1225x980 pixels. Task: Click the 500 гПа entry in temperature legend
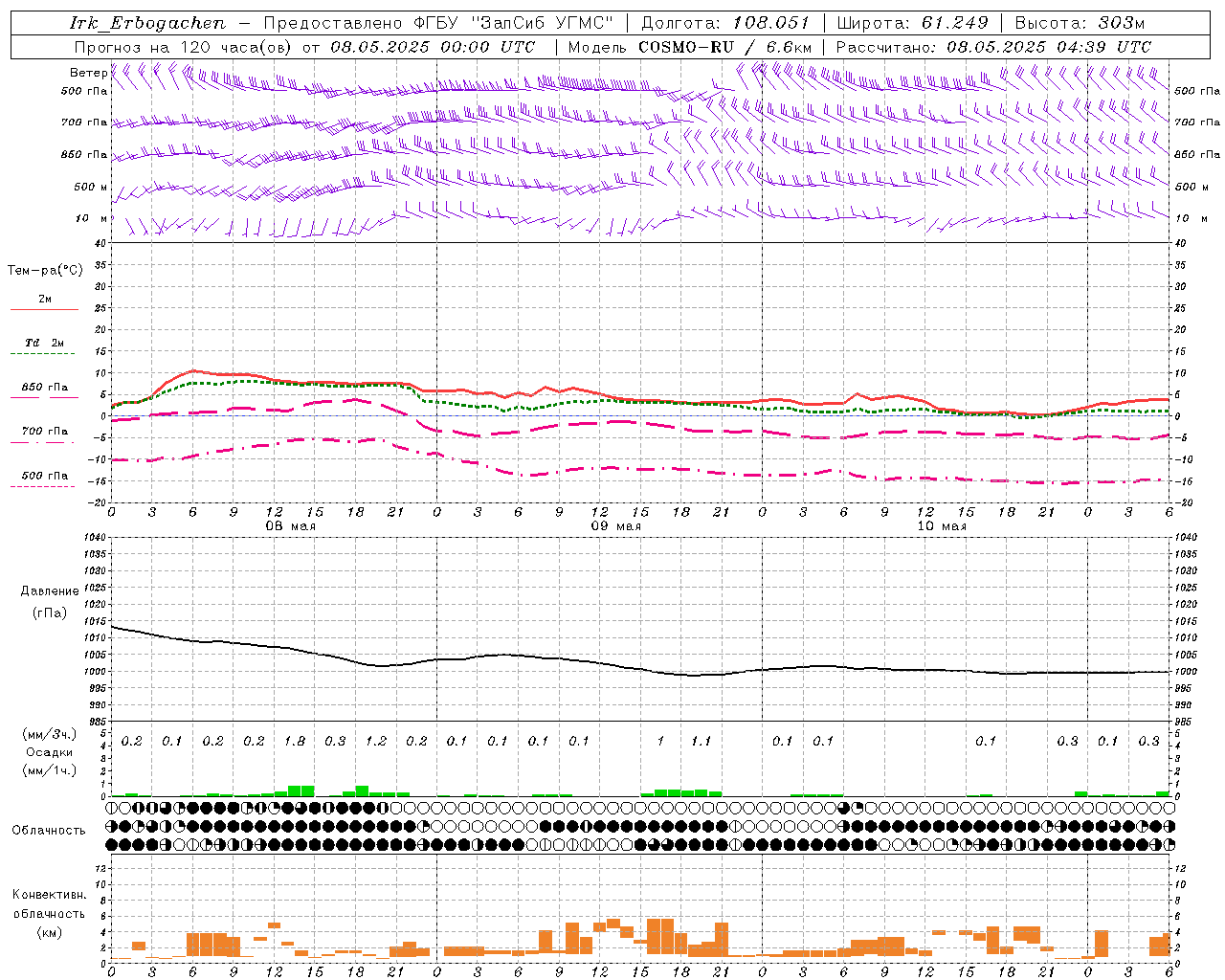click(x=45, y=475)
